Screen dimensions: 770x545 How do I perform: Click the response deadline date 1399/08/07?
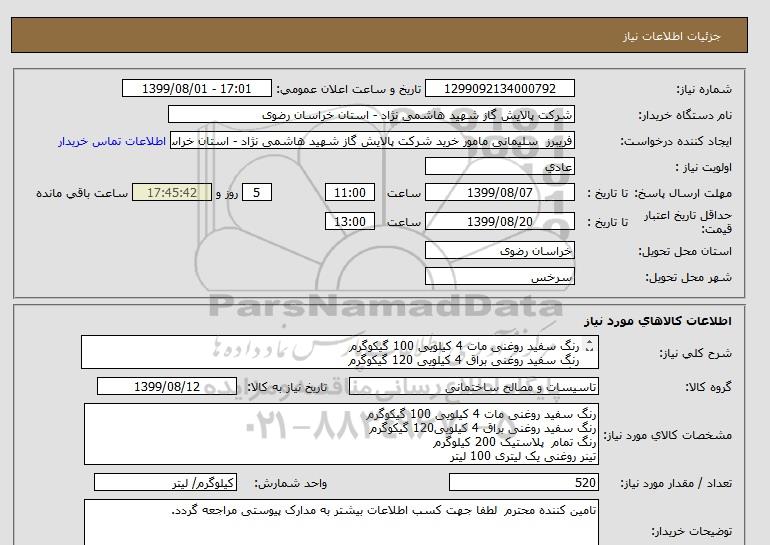(499, 192)
